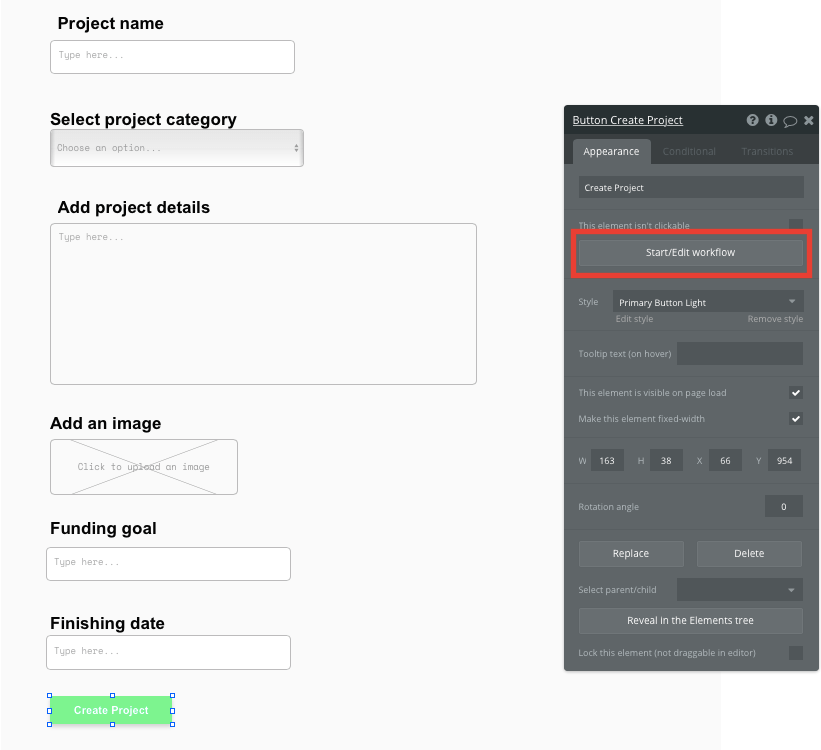This screenshot has height=750, width=821.
Task: Click Reveal in the Elements tree
Action: [690, 620]
